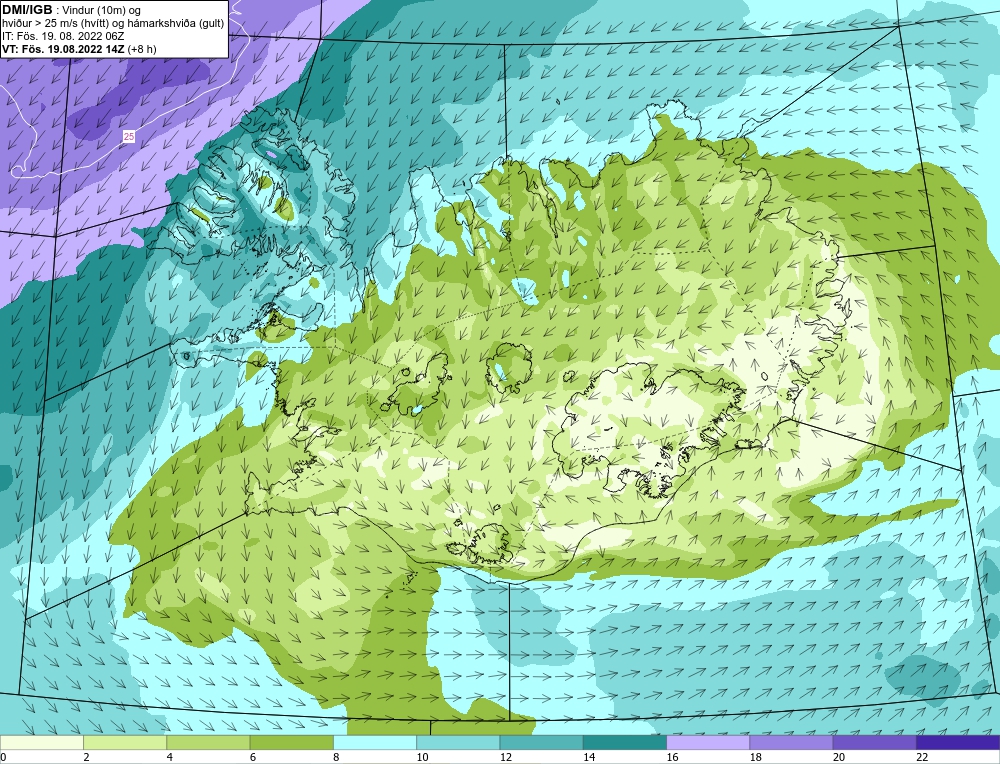Click the '2' legend scale number
This screenshot has height=764, width=1000.
pyautogui.click(x=86, y=757)
